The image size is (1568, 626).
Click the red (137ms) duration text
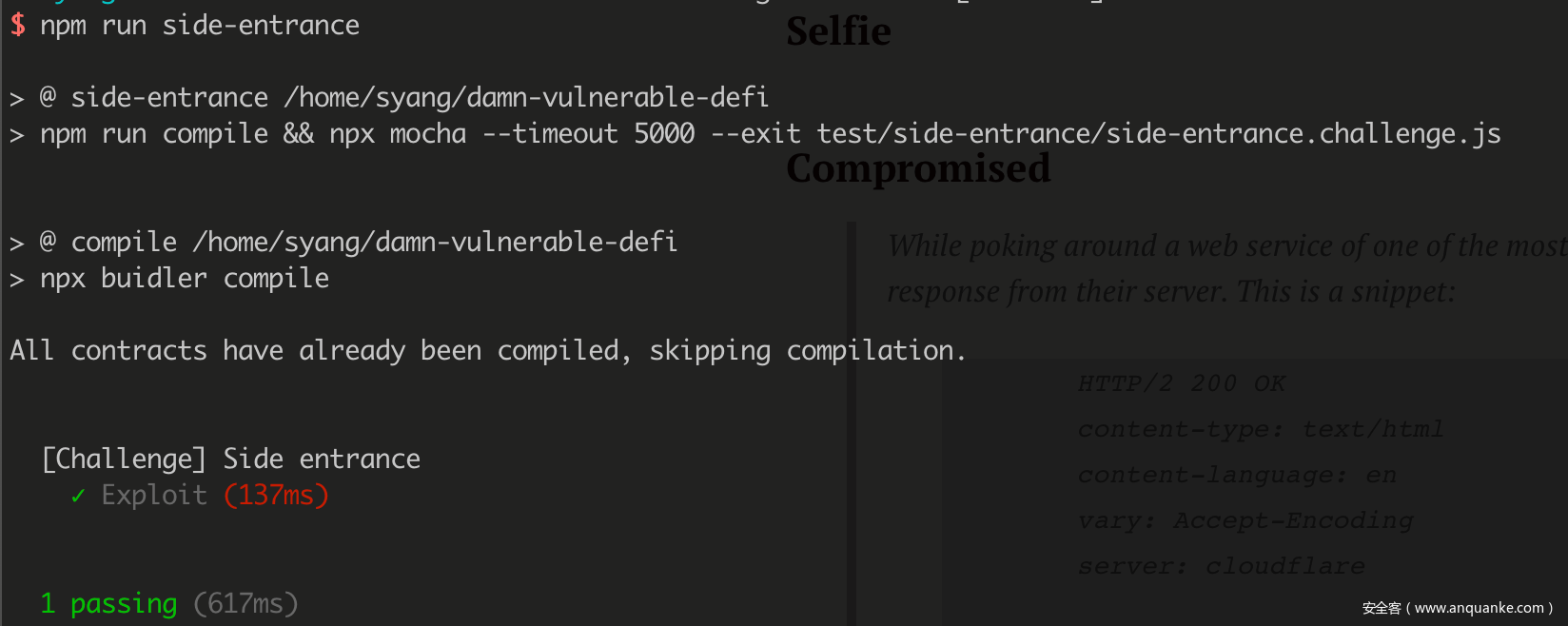tap(276, 496)
